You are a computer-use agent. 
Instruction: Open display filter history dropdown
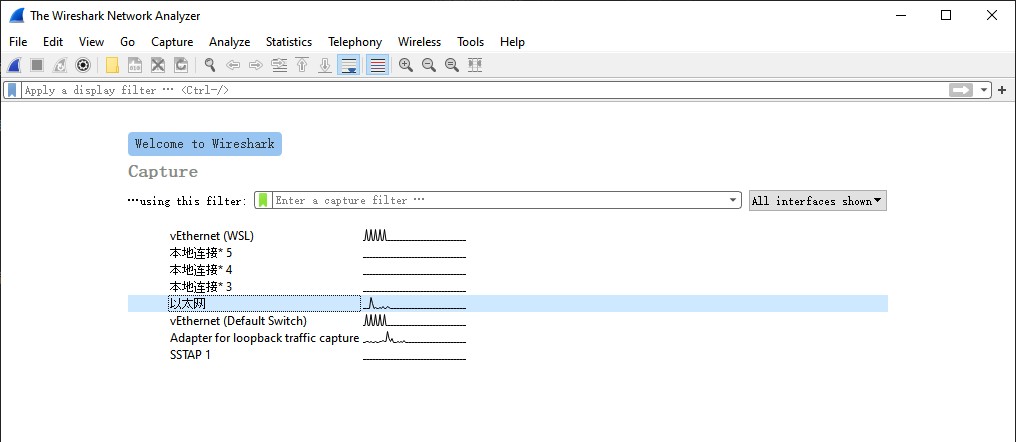point(984,90)
